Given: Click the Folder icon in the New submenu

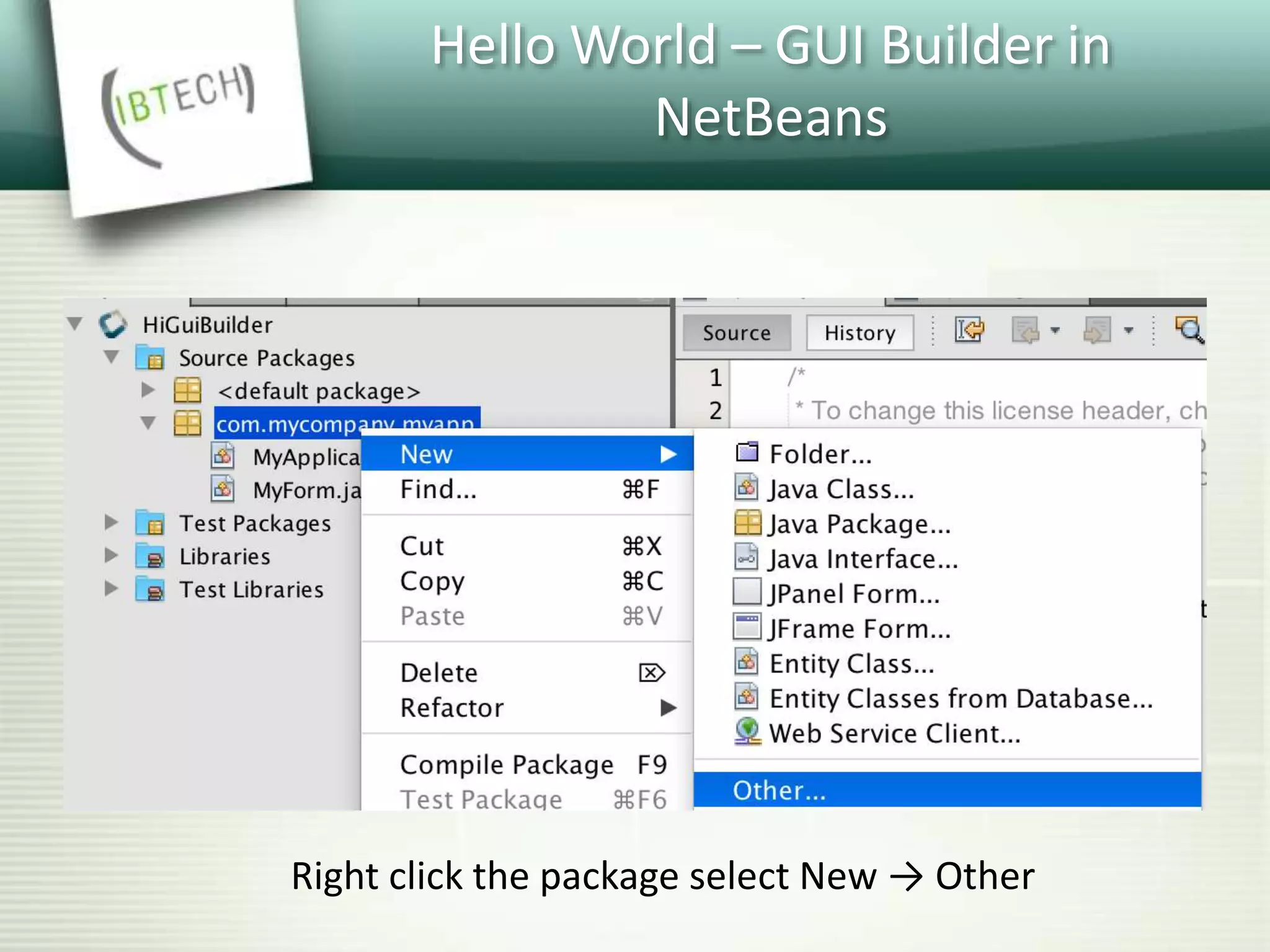Looking at the screenshot, I should click(747, 452).
